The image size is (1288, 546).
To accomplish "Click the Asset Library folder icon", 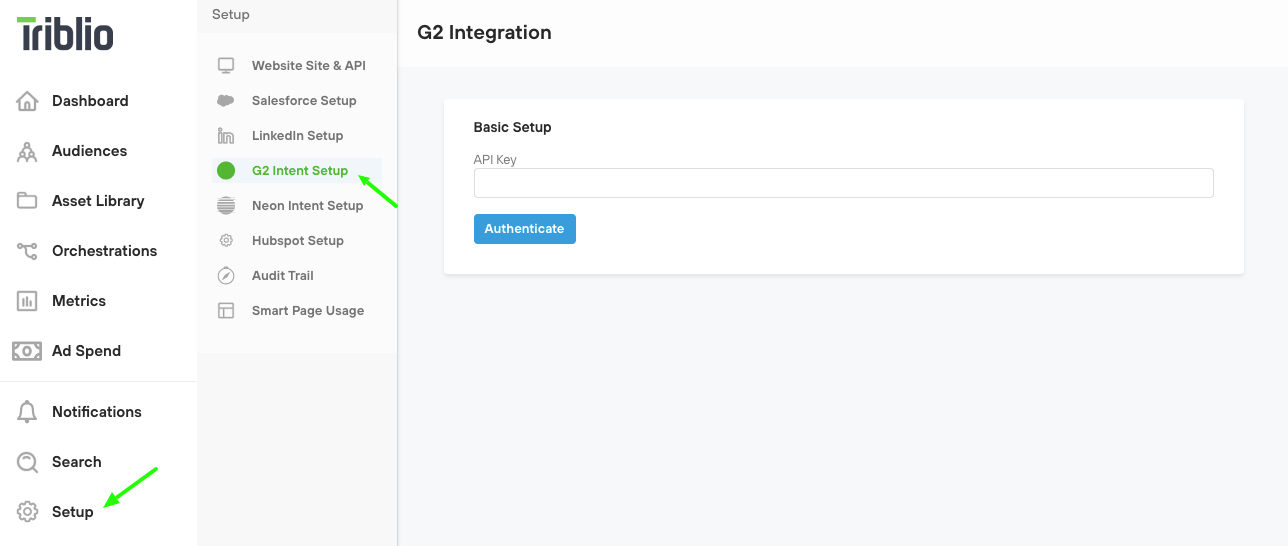I will [x=27, y=201].
